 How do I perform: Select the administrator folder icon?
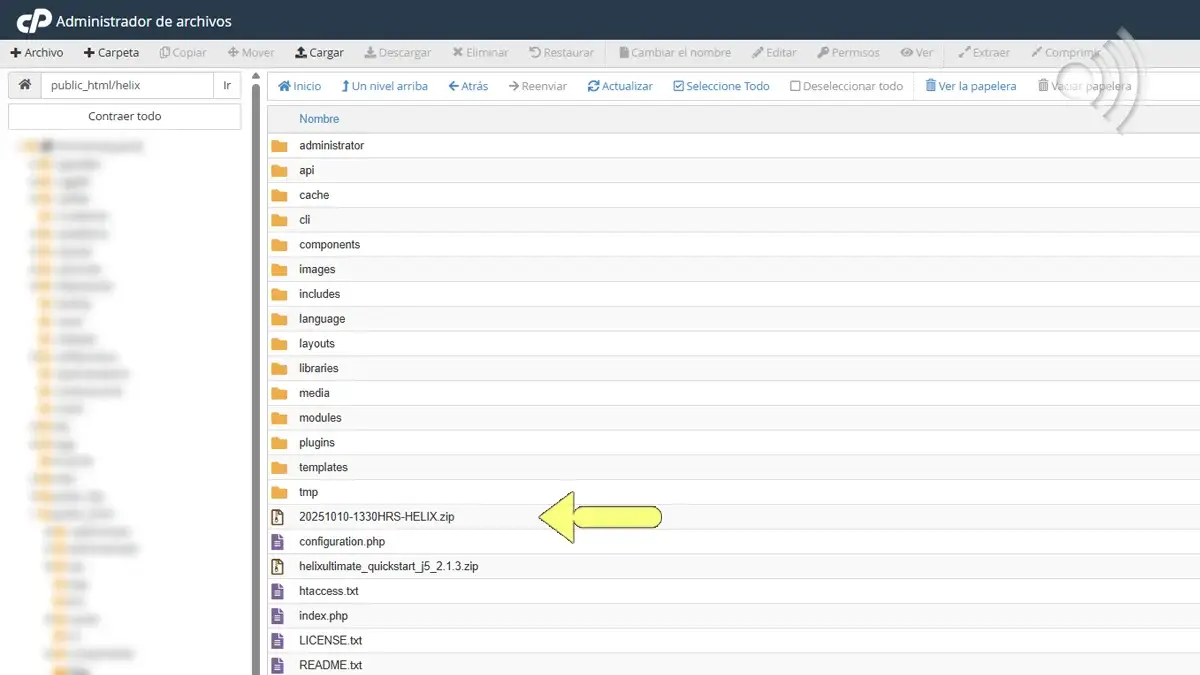279,146
